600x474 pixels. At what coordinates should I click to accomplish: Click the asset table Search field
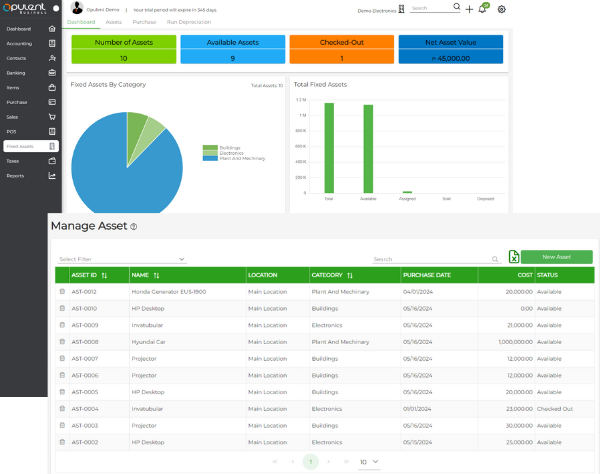(430, 259)
